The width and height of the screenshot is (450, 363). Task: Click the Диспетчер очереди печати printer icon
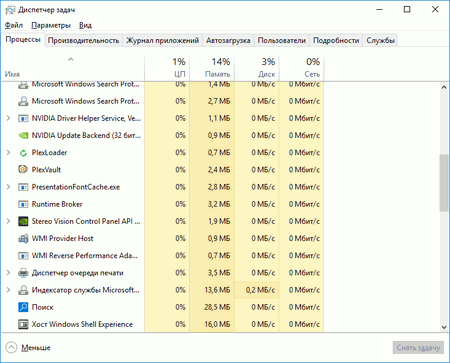23,273
